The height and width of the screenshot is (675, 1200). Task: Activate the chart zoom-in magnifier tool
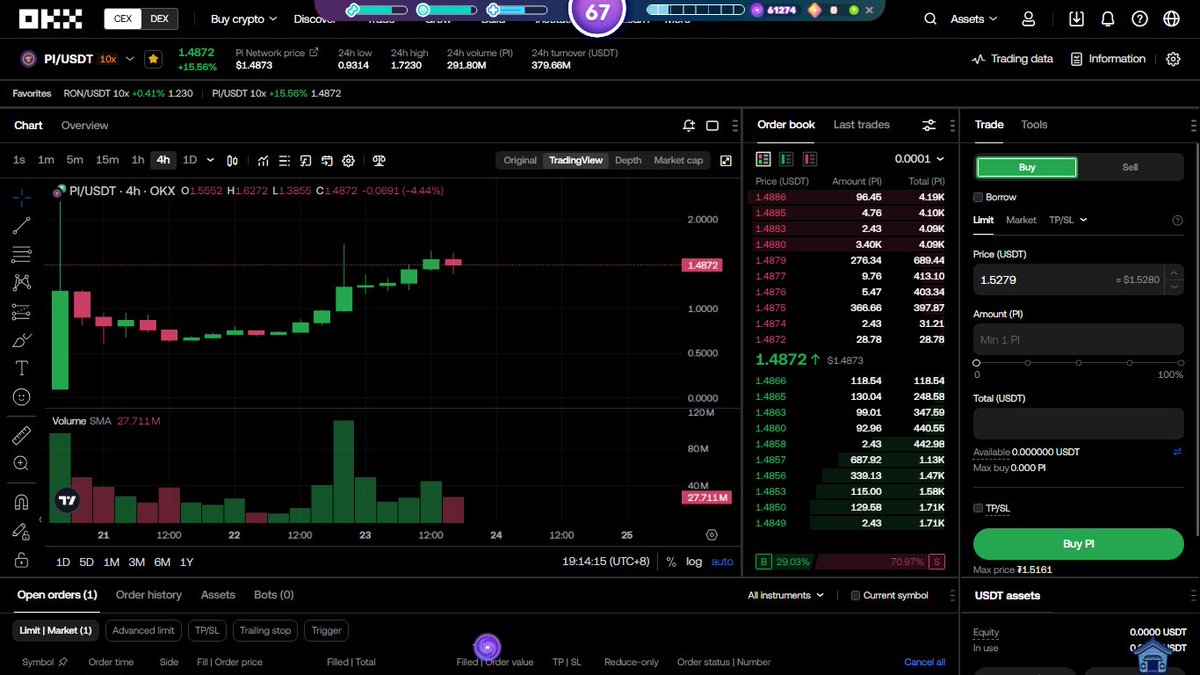[21, 463]
